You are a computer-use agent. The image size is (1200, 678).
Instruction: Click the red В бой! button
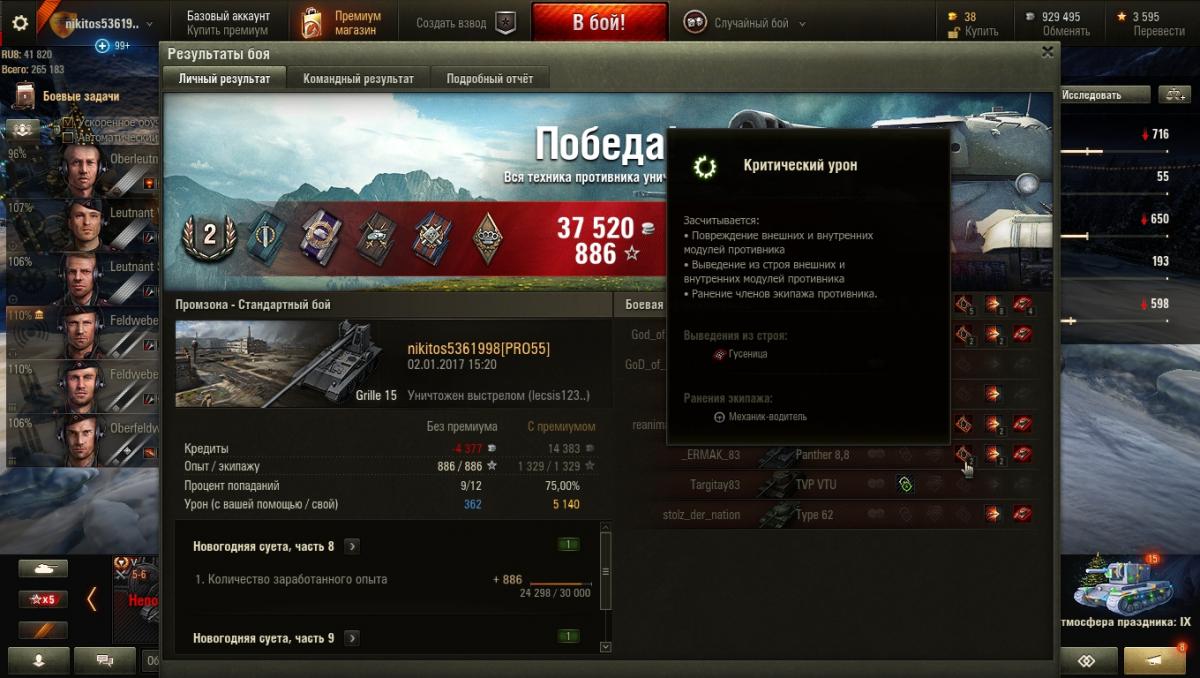600,22
